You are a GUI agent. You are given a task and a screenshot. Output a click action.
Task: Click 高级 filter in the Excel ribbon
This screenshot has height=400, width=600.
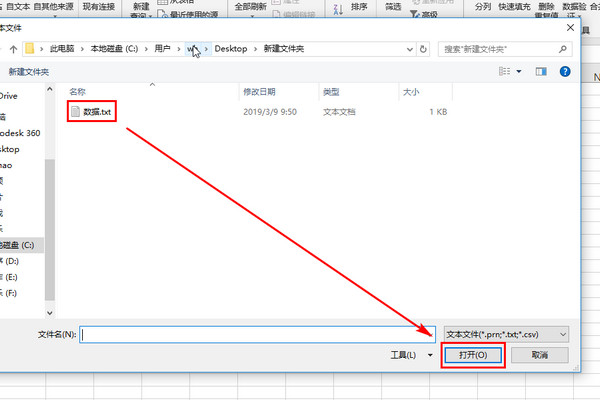tap(424, 15)
